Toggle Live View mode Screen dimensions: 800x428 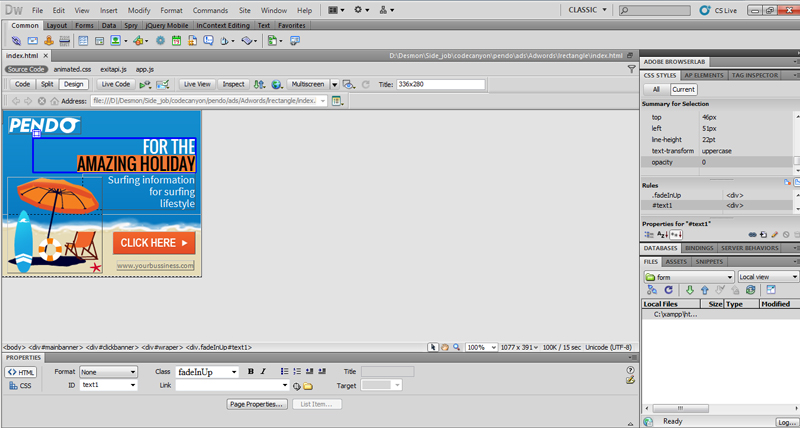[197, 85]
